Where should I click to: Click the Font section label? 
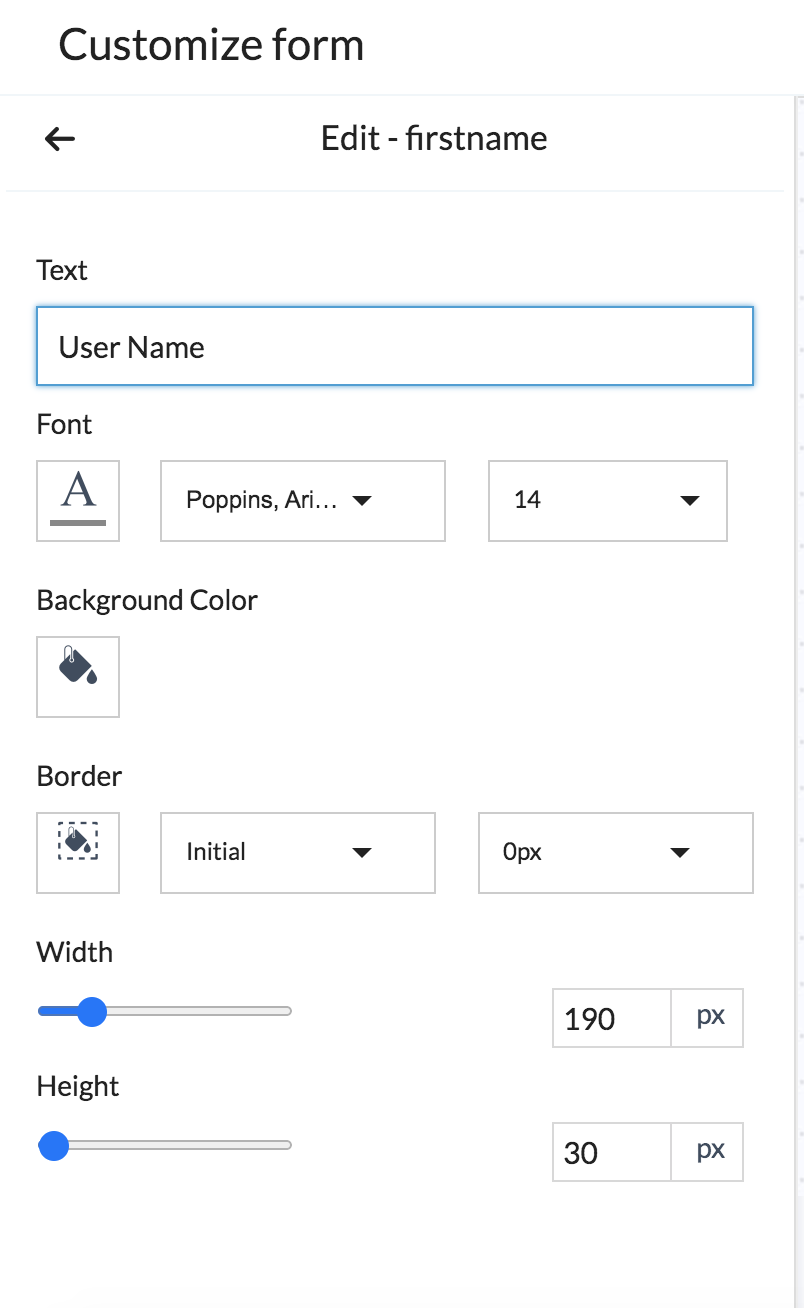coord(63,424)
